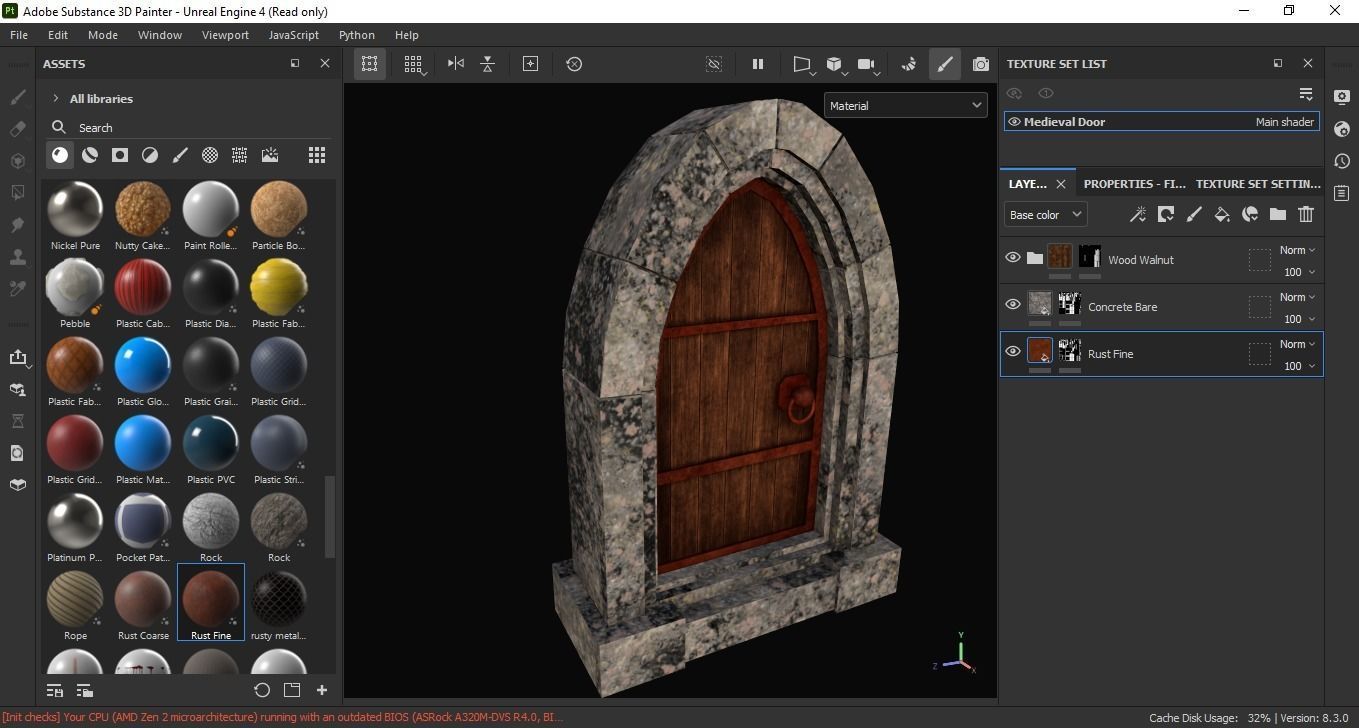This screenshot has width=1359, height=728.
Task: Click the vertical mirror icon in viewport toolbar
Action: [487, 63]
